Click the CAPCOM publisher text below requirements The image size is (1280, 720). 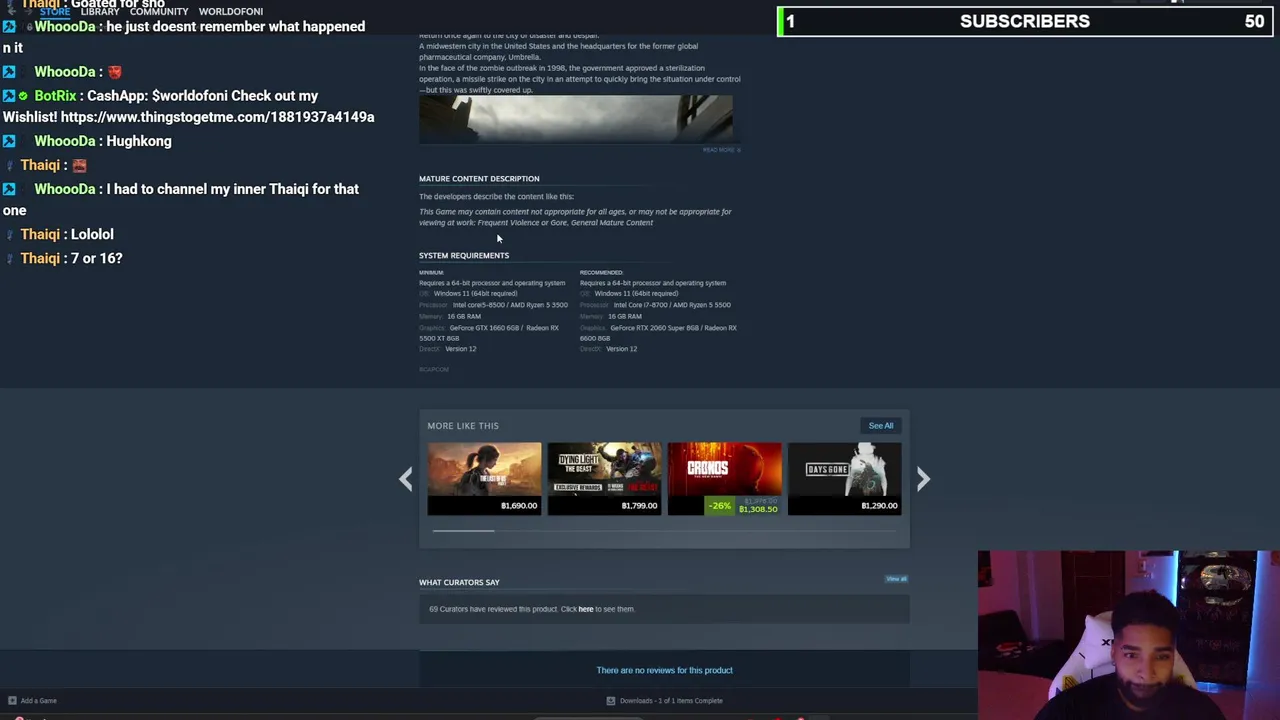(x=434, y=370)
